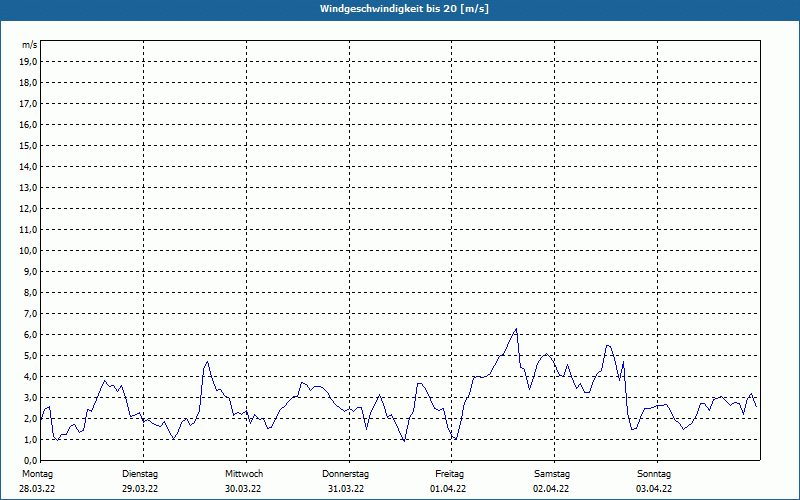Click the date 30.03.22
Image resolution: width=800 pixels, height=500 pixels.
(243, 489)
